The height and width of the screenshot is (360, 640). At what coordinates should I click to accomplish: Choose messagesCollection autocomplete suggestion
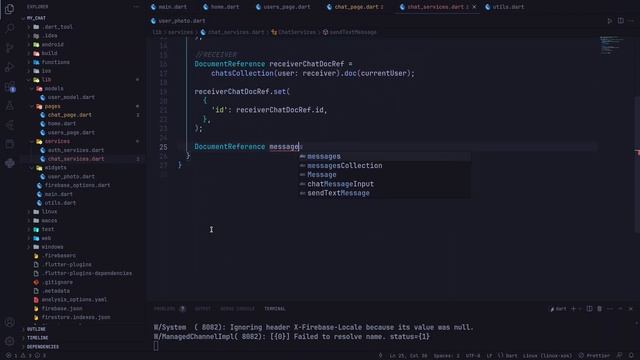[384, 166]
